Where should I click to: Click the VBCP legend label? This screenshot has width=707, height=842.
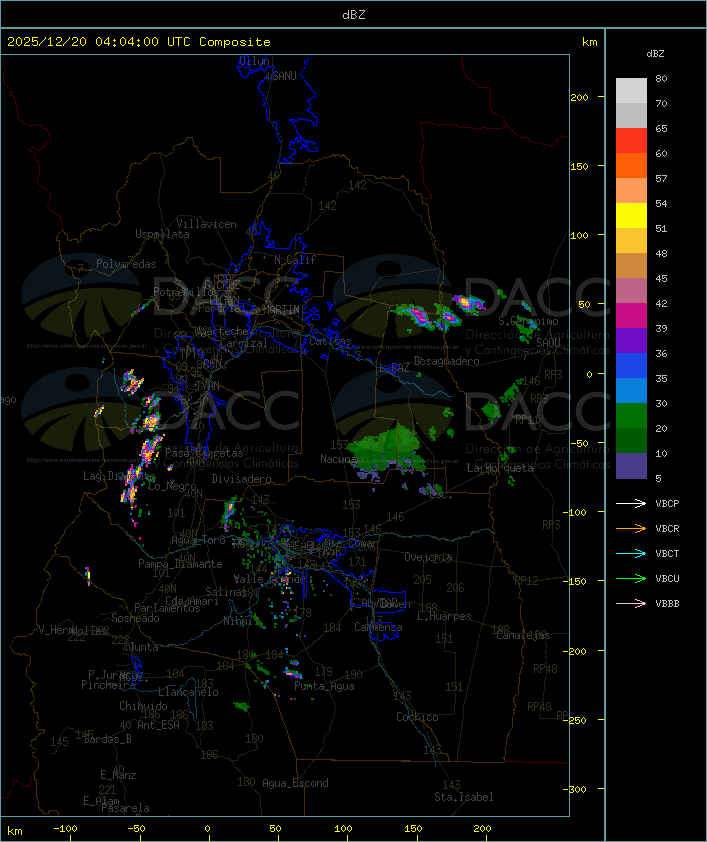point(667,504)
